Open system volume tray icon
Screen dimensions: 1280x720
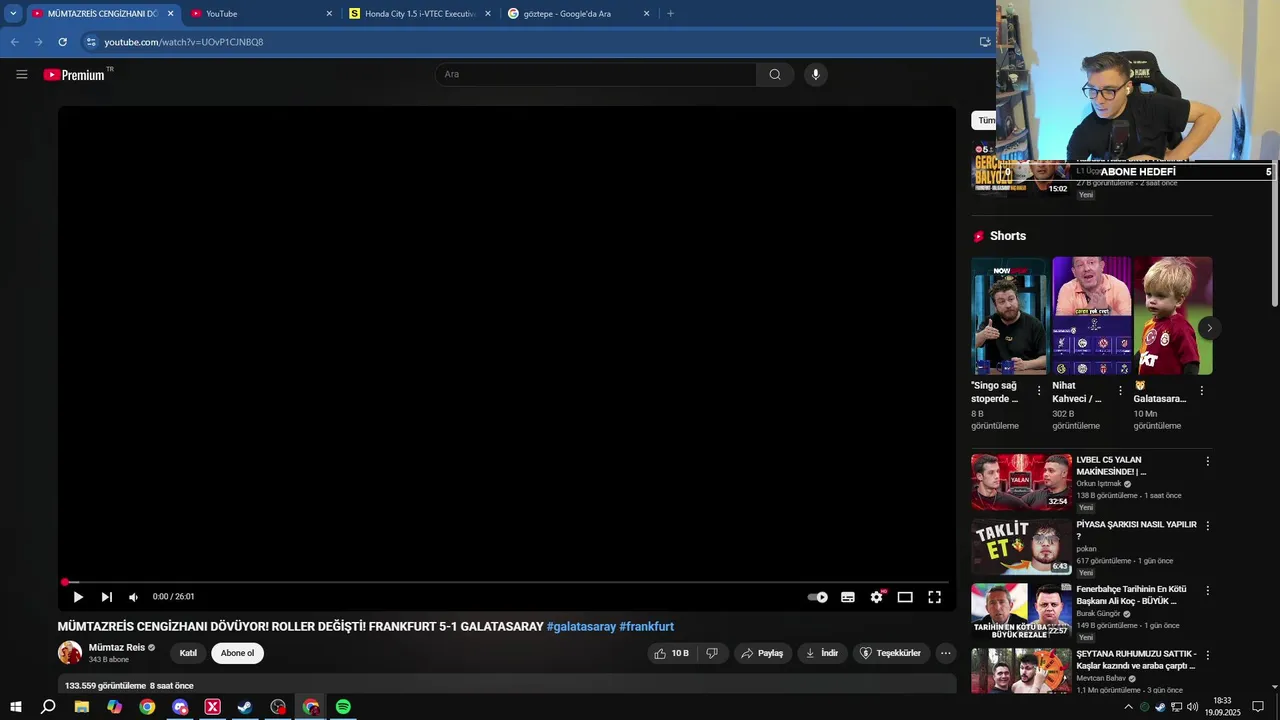[1192, 707]
